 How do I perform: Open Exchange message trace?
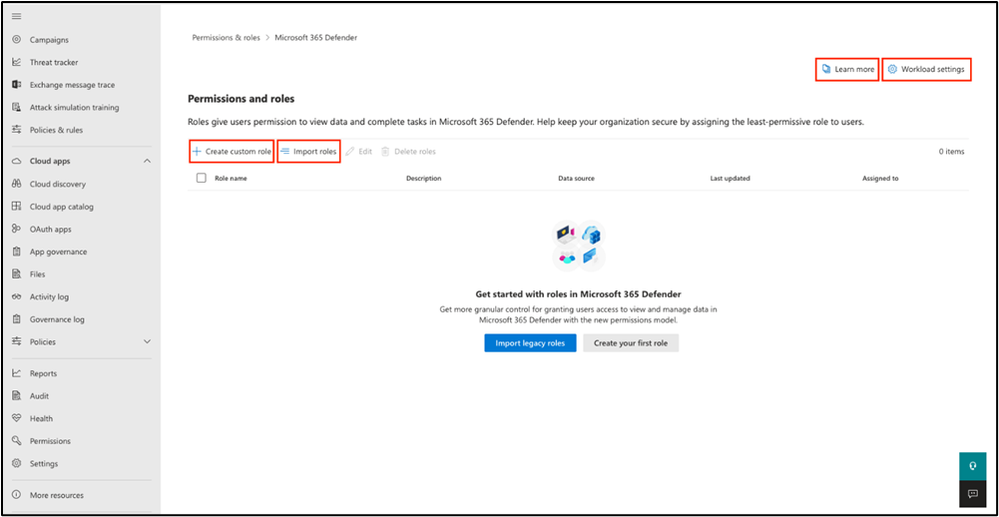click(73, 85)
